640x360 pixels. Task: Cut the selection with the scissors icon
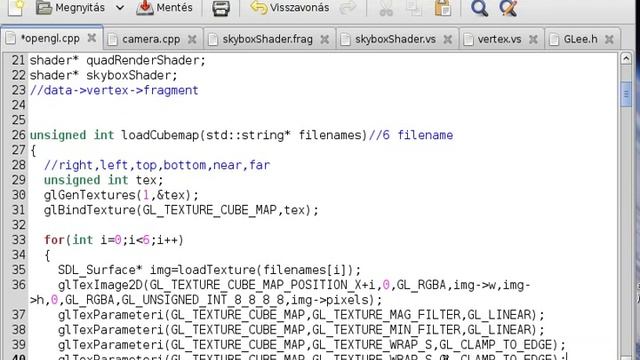[x=386, y=7]
